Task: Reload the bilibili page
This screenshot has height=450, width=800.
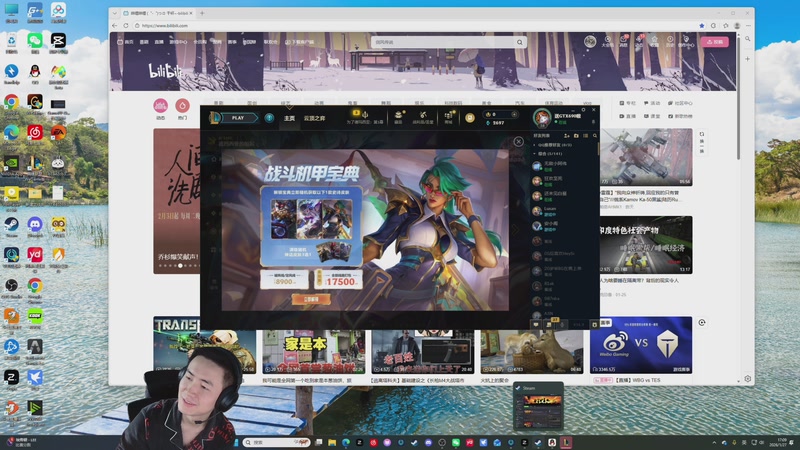Action: pos(126,26)
